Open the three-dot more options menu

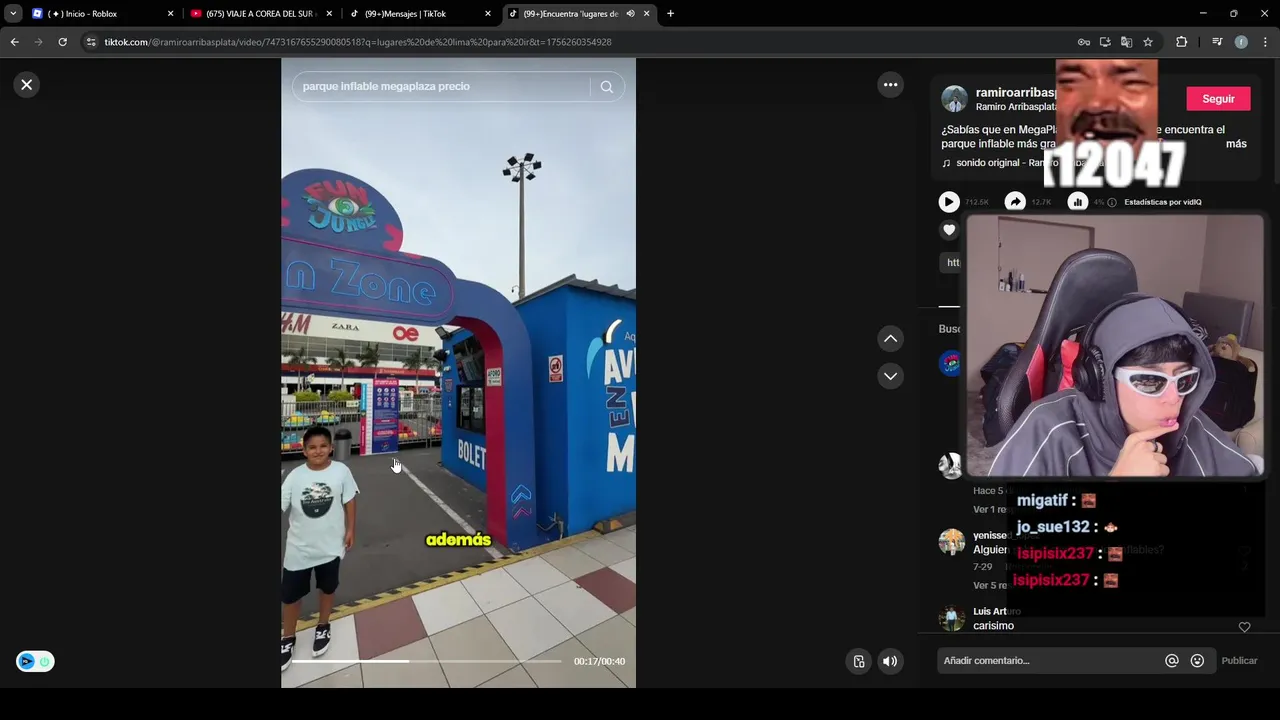(x=890, y=85)
